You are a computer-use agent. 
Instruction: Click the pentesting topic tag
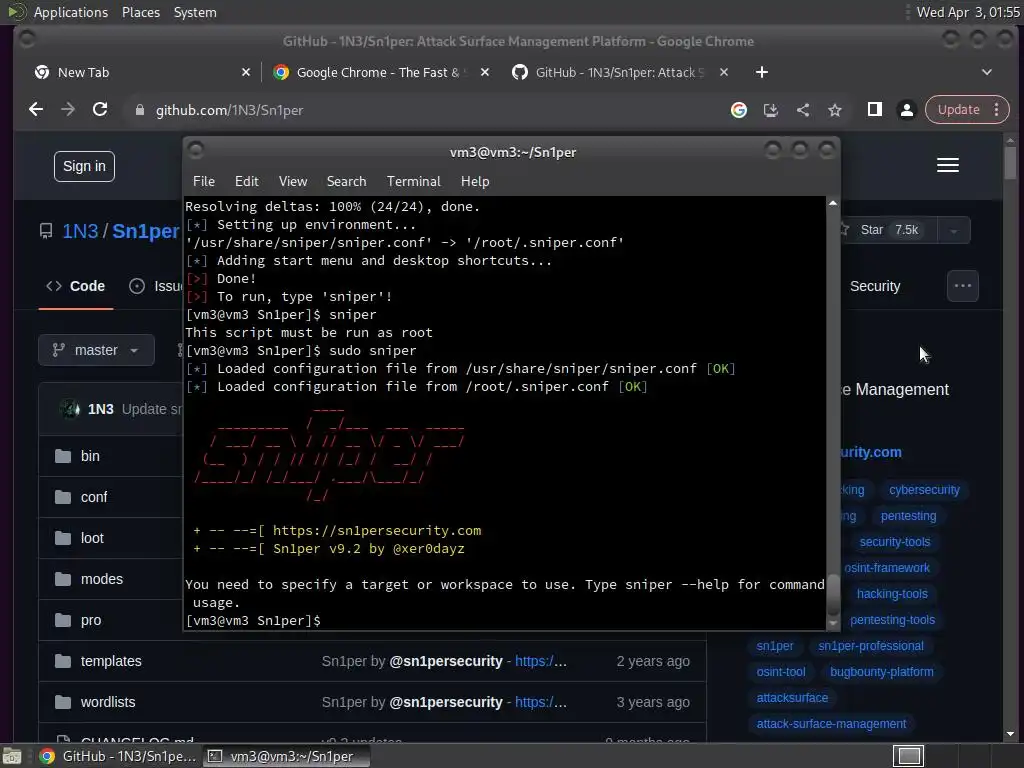tap(908, 516)
